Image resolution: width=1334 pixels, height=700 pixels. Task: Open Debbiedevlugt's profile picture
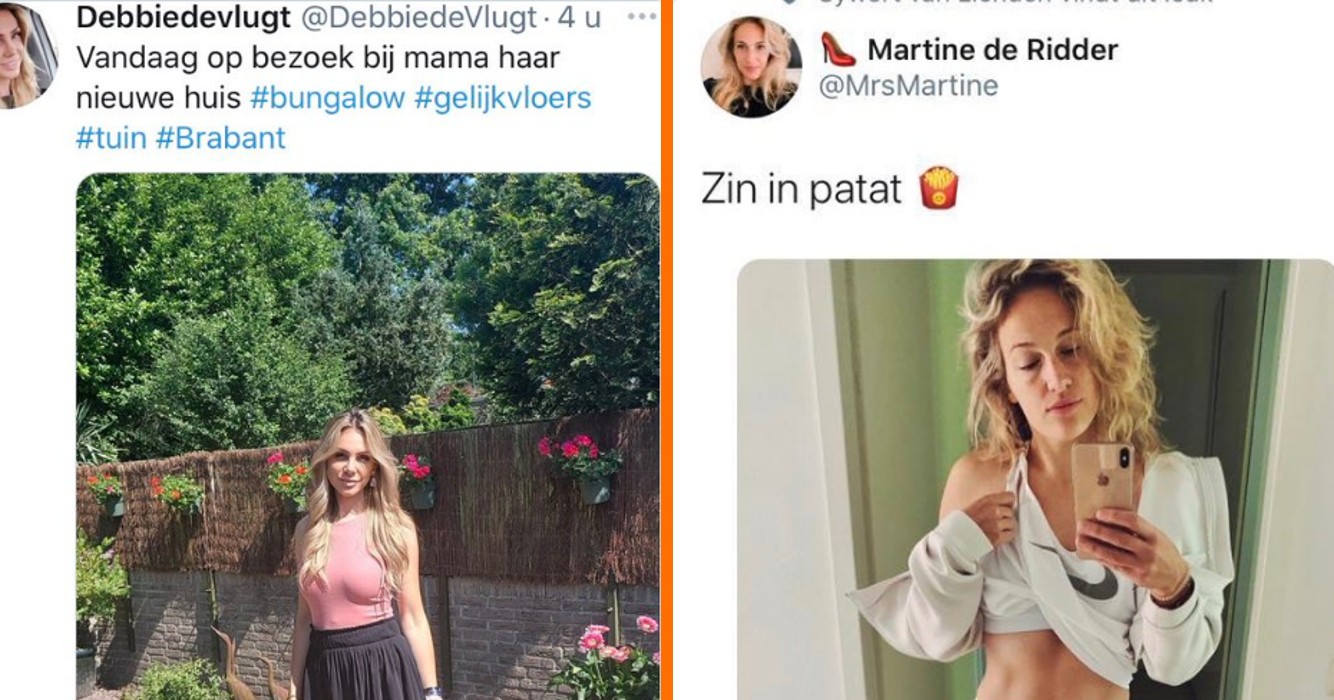22,55
